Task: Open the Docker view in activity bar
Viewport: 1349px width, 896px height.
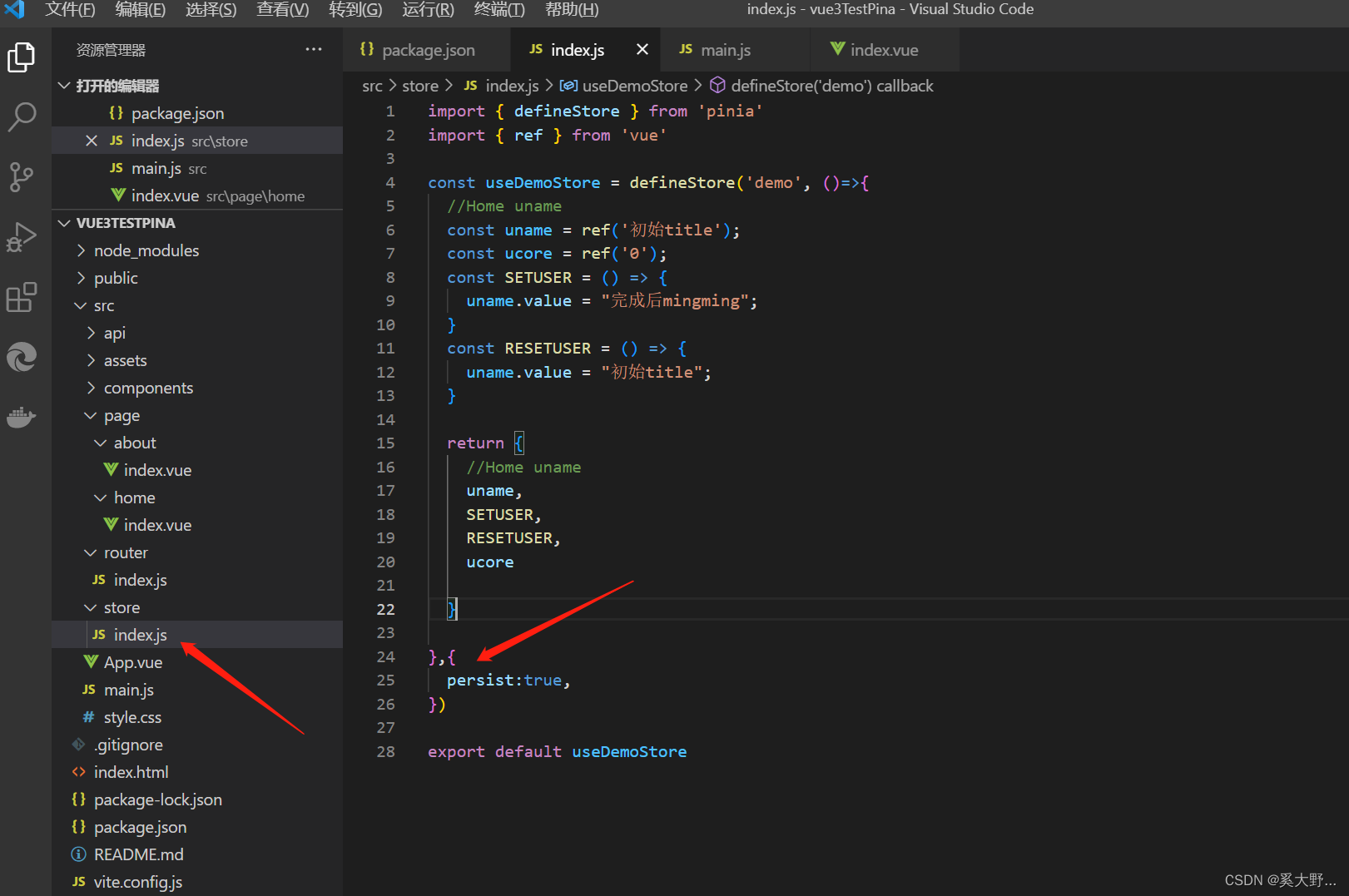Action: coord(22,417)
